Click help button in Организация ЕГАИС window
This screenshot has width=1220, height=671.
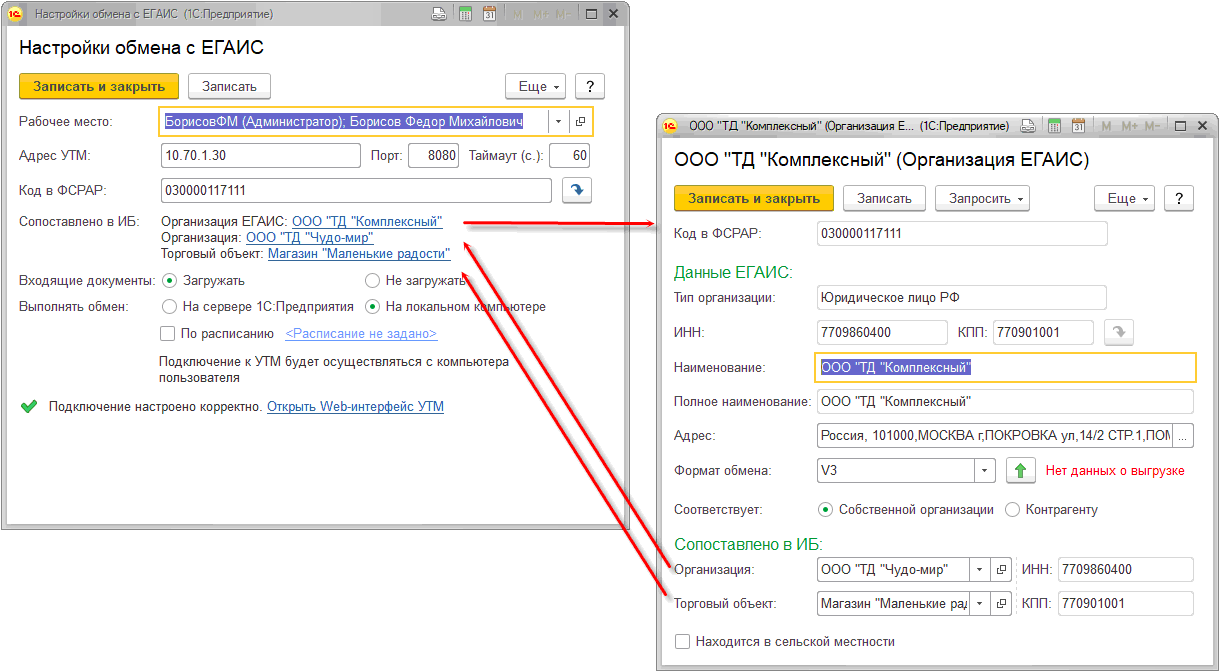tap(1180, 198)
